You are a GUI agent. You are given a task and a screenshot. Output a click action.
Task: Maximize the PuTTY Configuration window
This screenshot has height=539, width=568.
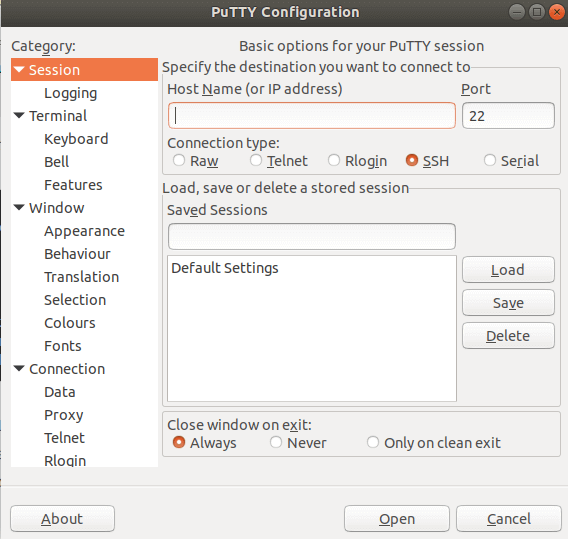[537, 12]
